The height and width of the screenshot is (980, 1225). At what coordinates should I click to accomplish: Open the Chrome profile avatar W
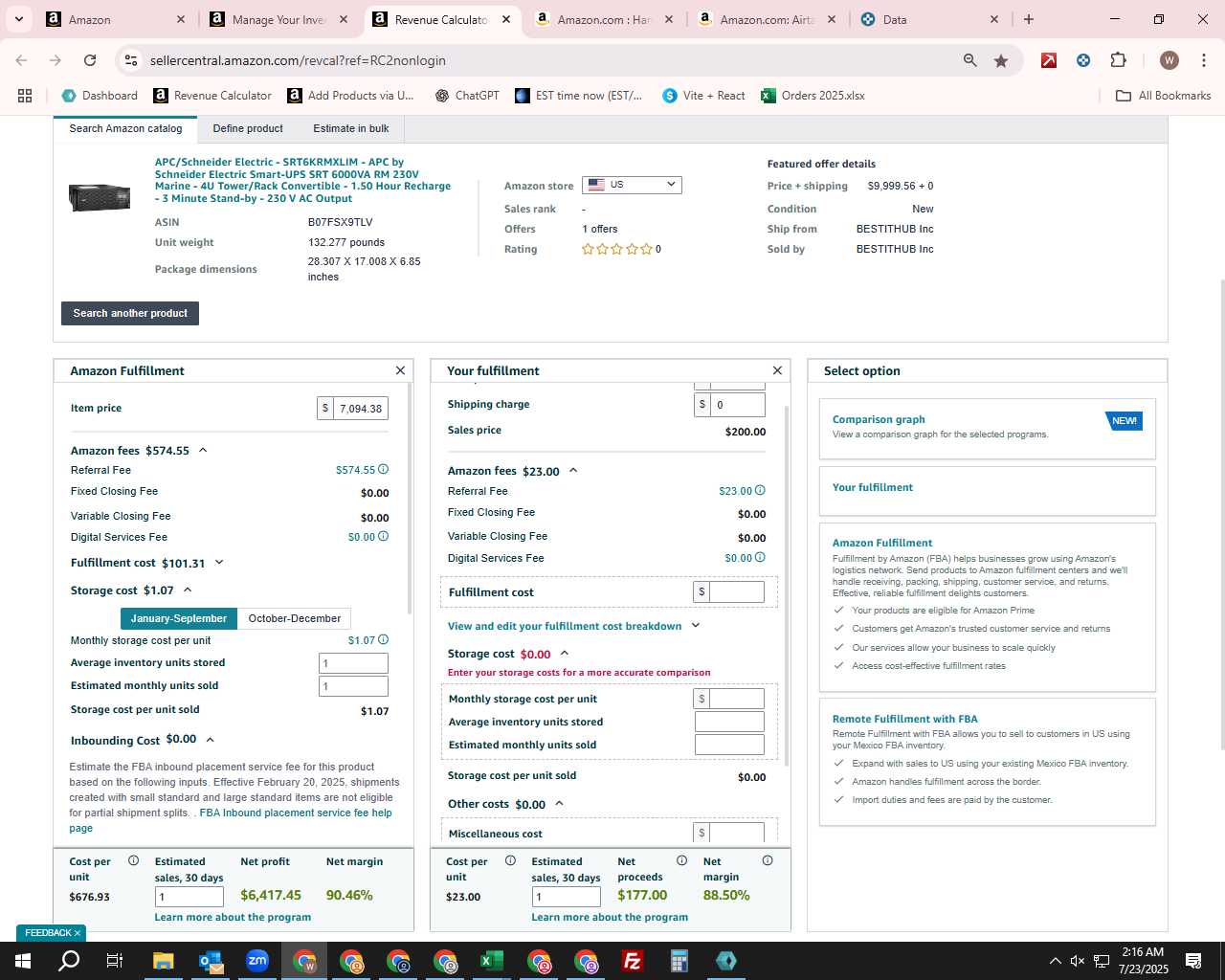click(x=1169, y=60)
